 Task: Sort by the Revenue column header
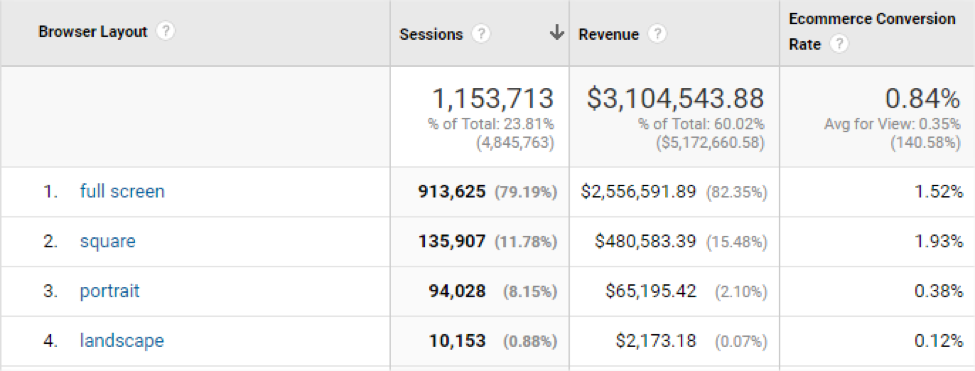click(x=608, y=35)
